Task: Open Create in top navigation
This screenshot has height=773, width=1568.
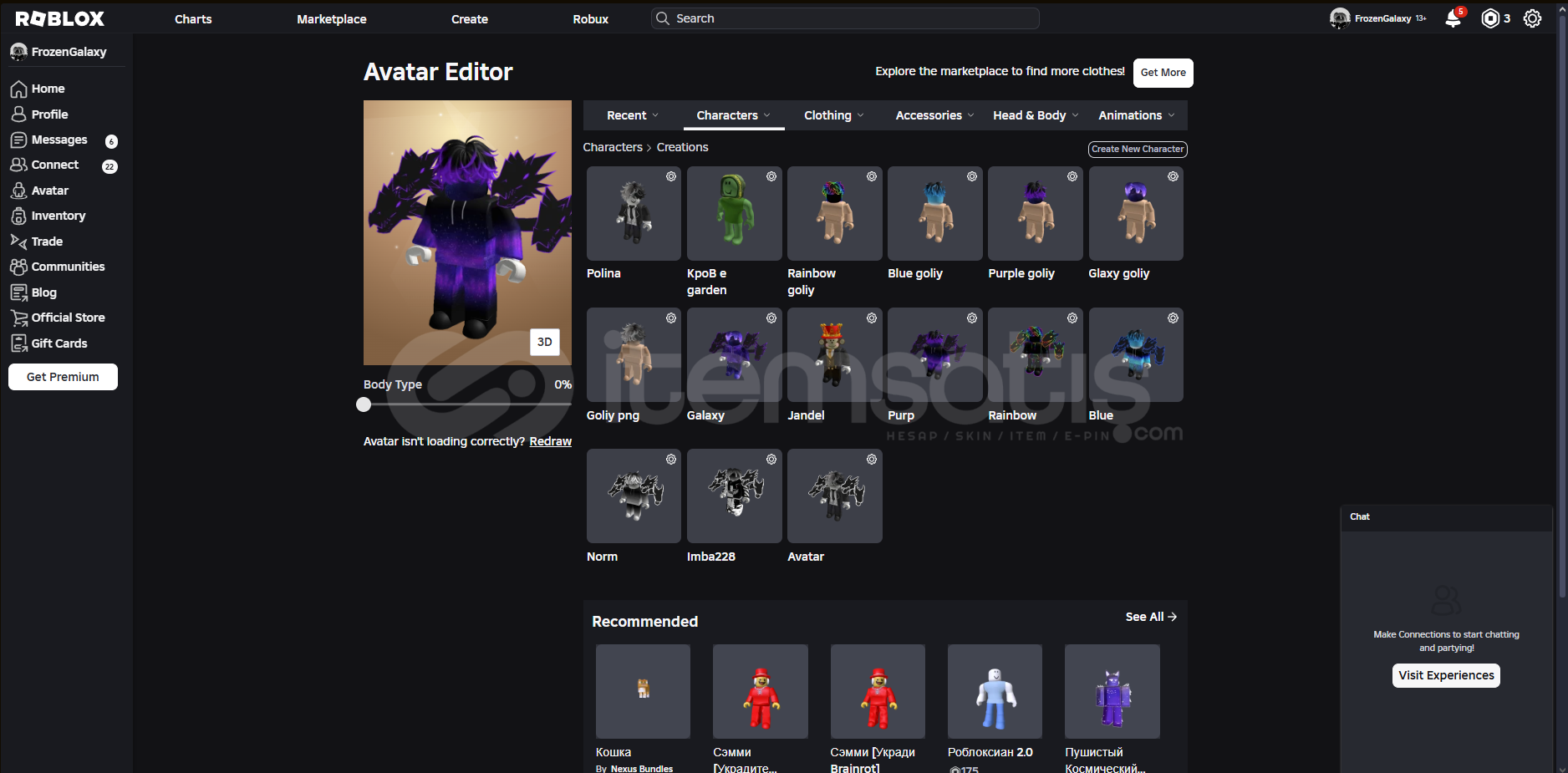Action: pyautogui.click(x=470, y=19)
